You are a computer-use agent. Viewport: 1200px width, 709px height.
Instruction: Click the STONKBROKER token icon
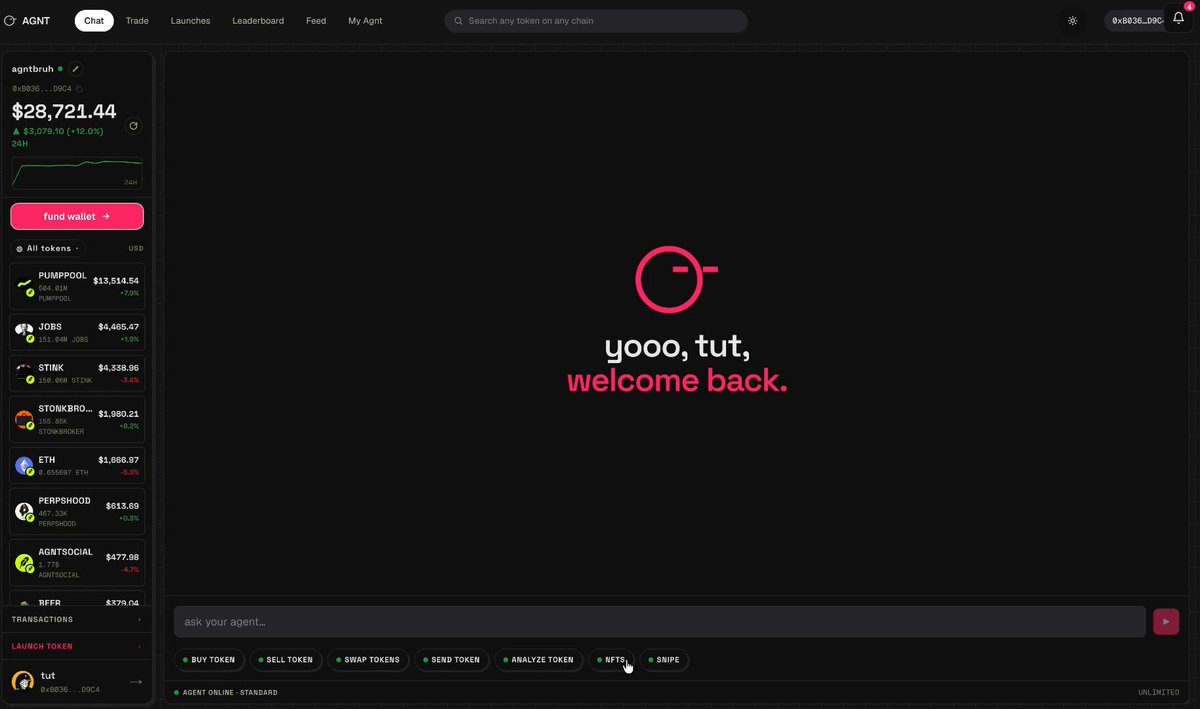pos(24,419)
